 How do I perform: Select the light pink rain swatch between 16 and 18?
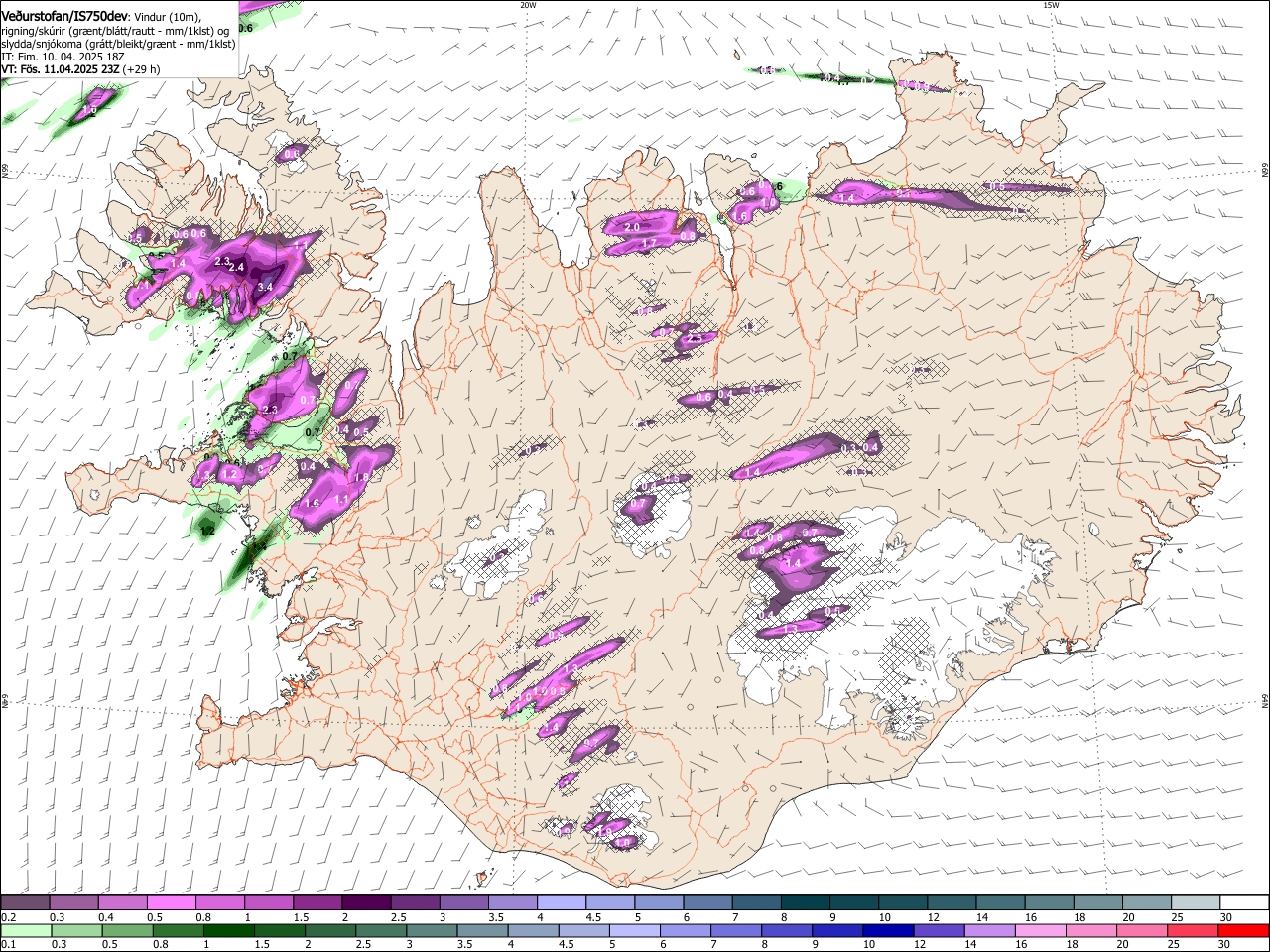[x=1039, y=931]
